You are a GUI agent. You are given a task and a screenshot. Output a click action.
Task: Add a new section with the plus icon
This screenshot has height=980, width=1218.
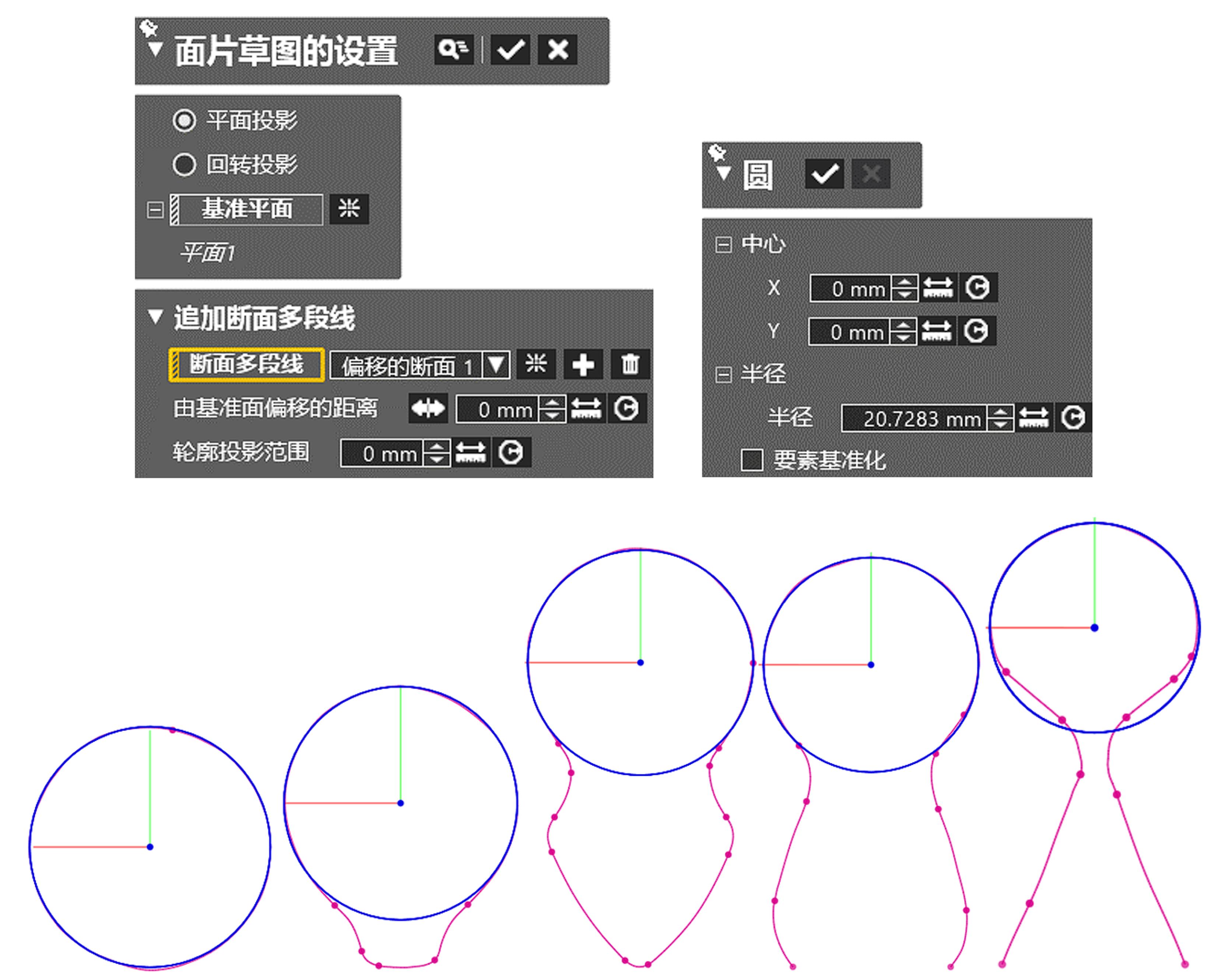583,364
